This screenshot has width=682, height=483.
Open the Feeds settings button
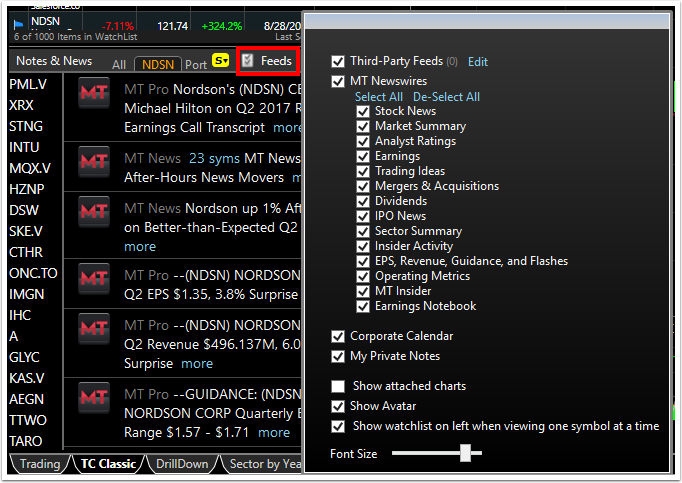point(268,61)
